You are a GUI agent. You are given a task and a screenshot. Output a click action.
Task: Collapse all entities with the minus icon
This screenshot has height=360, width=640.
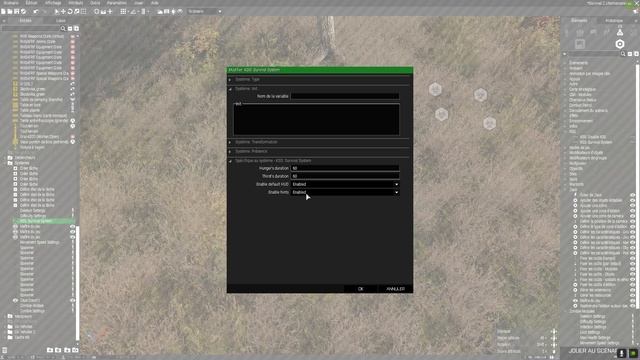coord(70,29)
